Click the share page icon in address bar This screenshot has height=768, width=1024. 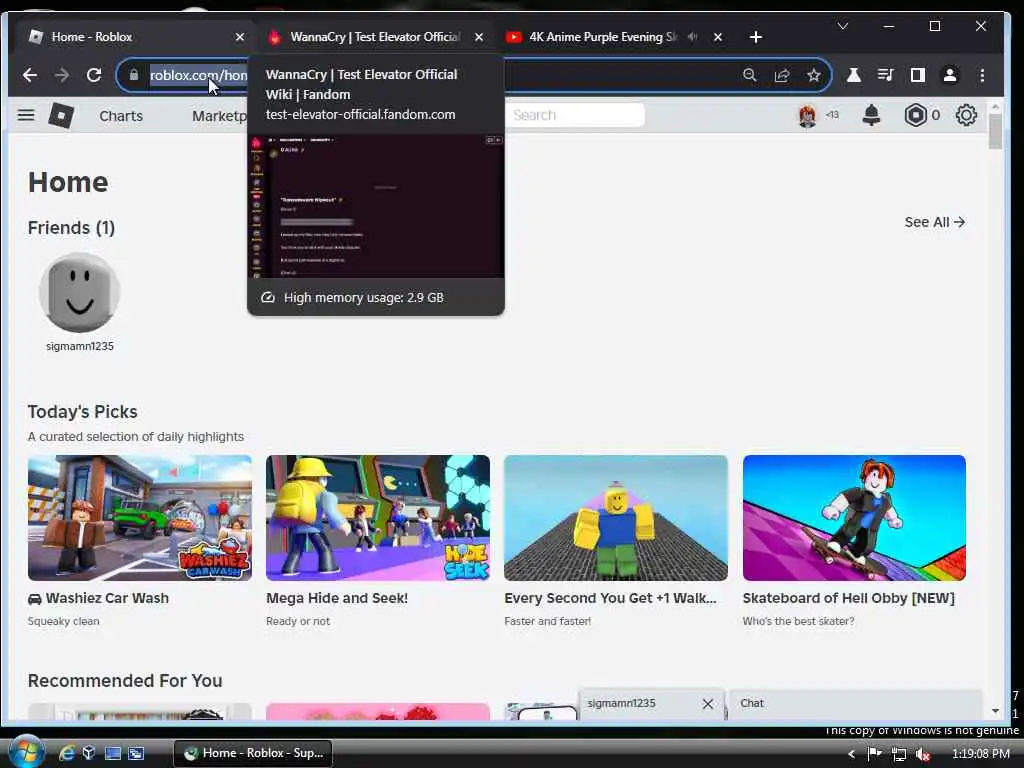point(782,75)
